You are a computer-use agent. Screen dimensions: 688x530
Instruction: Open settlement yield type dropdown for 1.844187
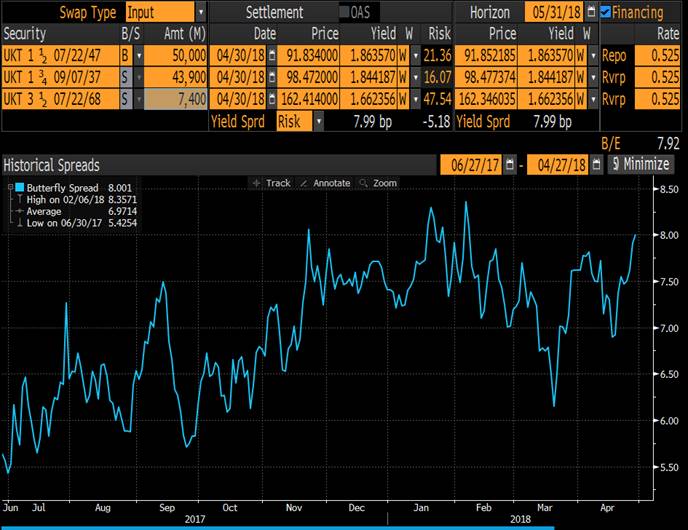click(x=416, y=77)
